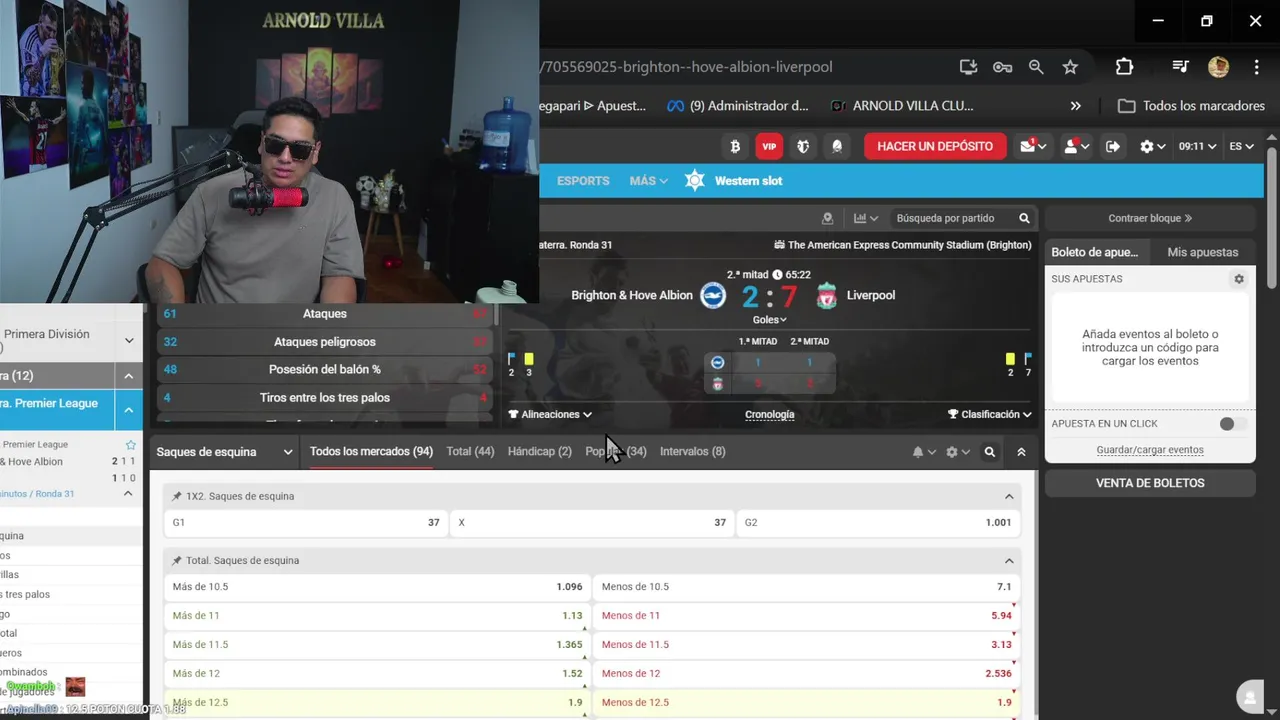1280x720 pixels.
Task: Expand the Clasificación dropdown
Action: point(990,414)
